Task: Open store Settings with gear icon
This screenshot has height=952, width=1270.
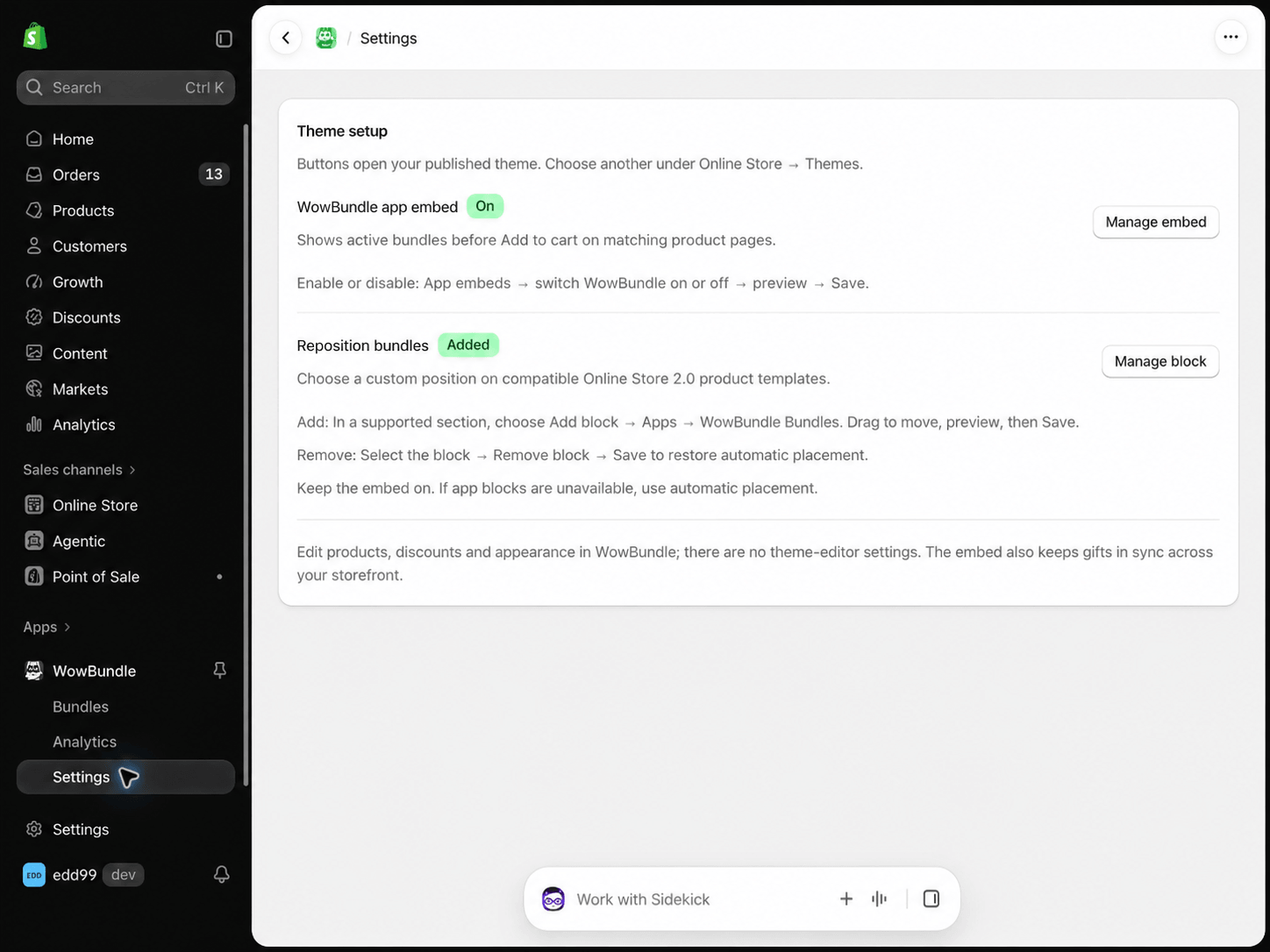Action: point(125,829)
